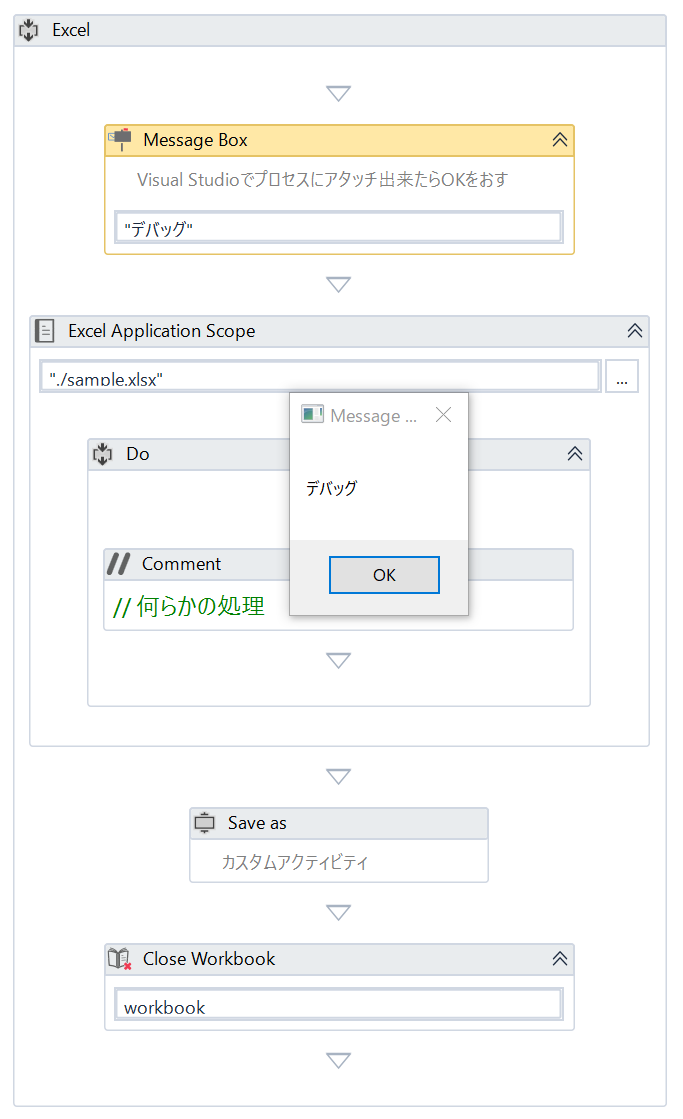The height and width of the screenshot is (1119, 683).
Task: Click the insertion arrow below Save as
Action: tap(338, 912)
